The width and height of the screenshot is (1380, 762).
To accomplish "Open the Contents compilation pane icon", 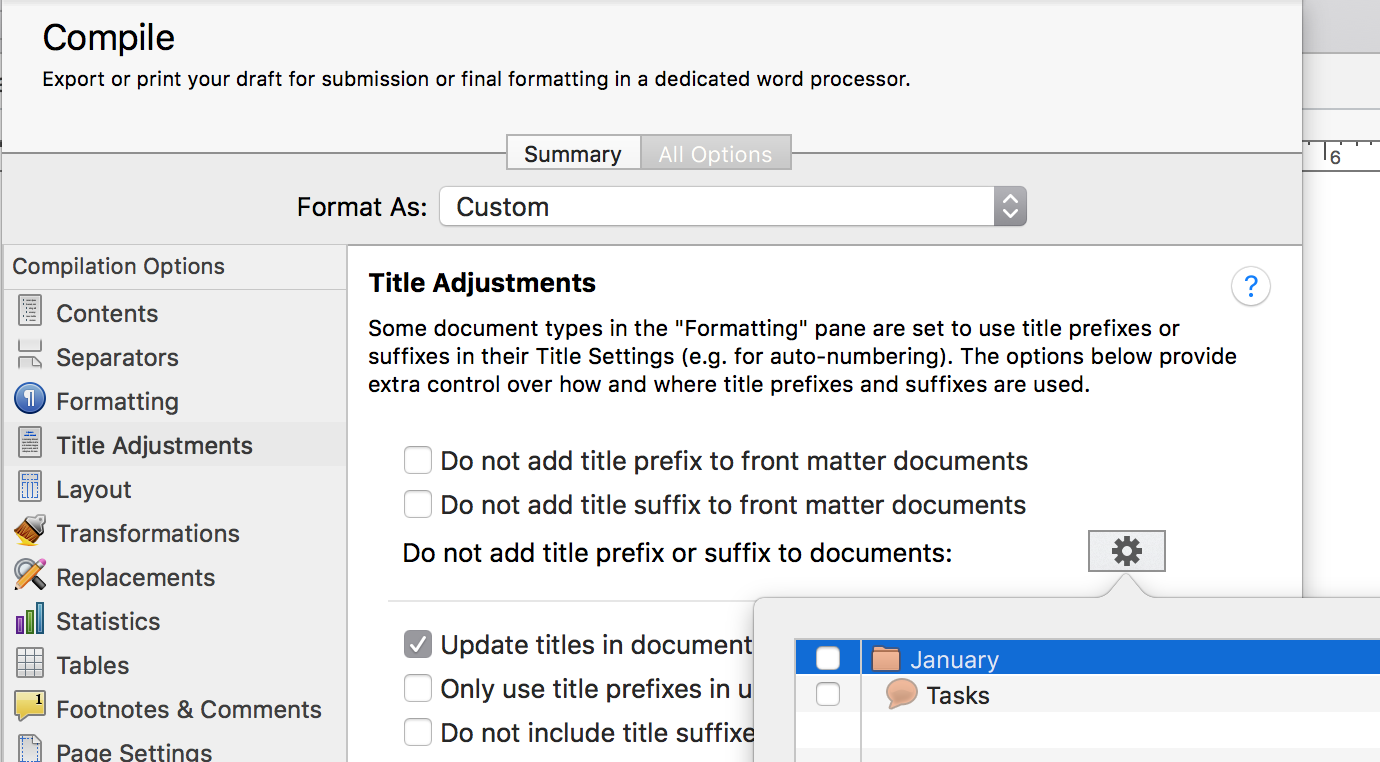I will click(x=30, y=312).
